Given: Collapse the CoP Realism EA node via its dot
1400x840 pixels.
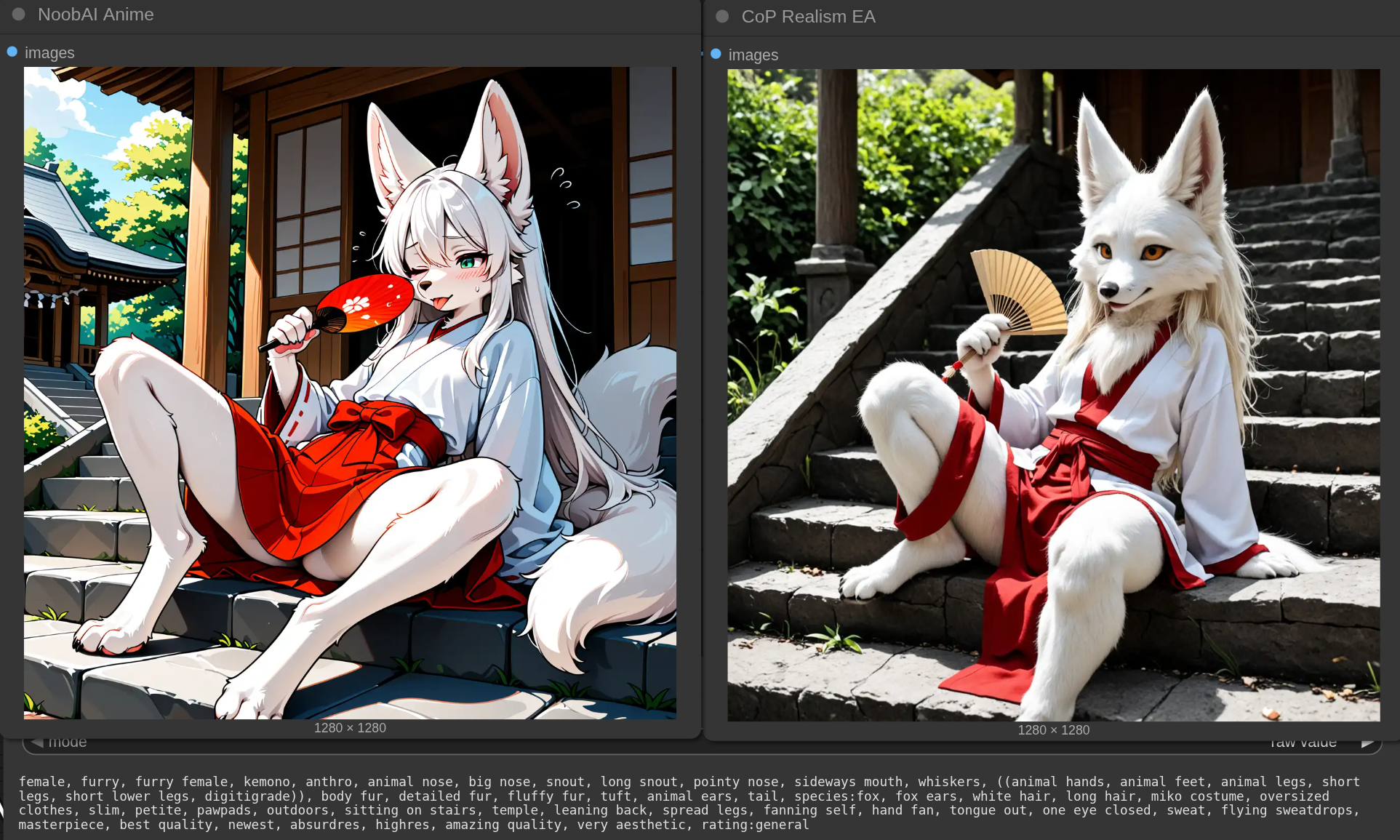Looking at the screenshot, I should click(722, 16).
